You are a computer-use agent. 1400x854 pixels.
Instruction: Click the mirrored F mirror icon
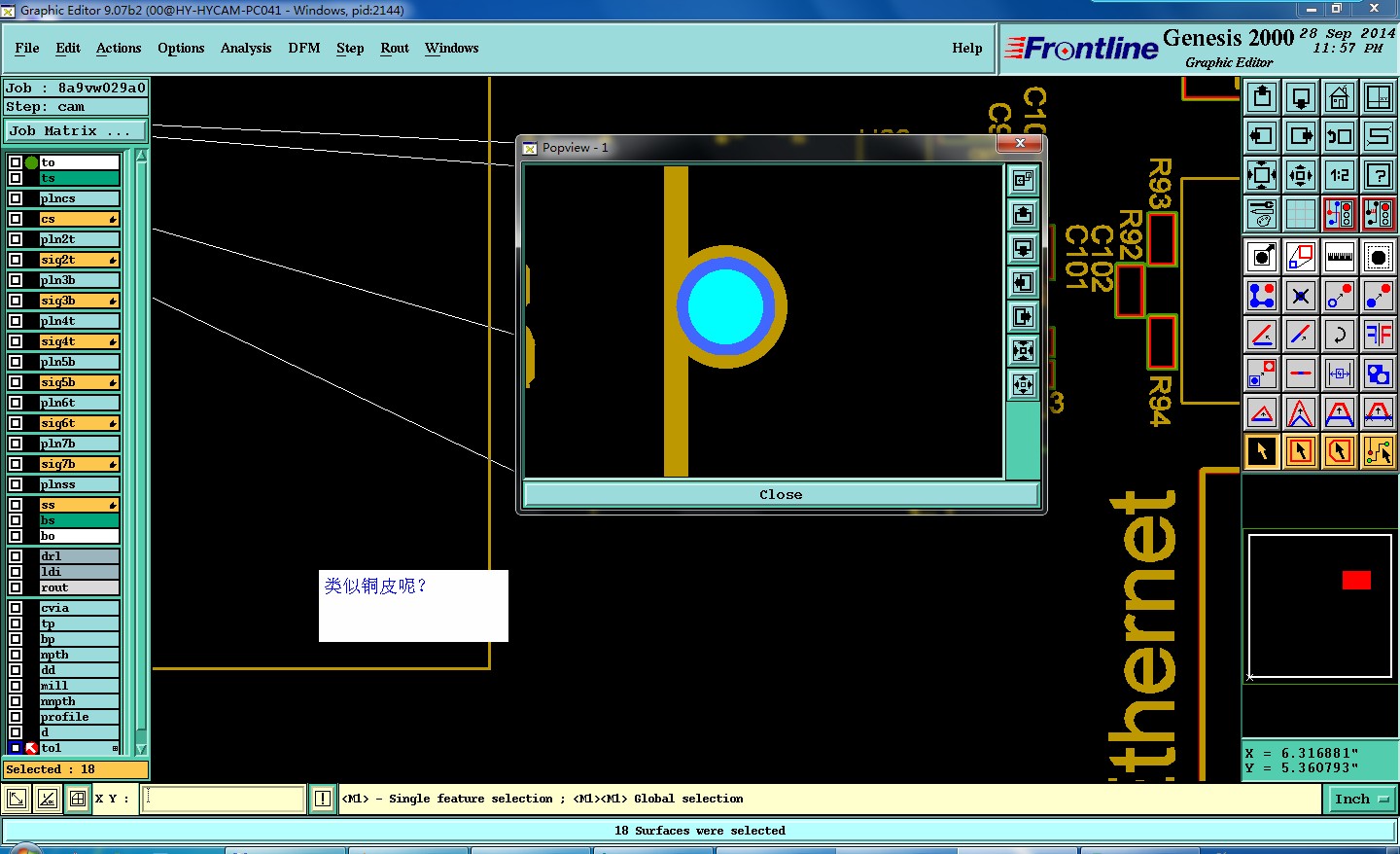tap(1379, 335)
